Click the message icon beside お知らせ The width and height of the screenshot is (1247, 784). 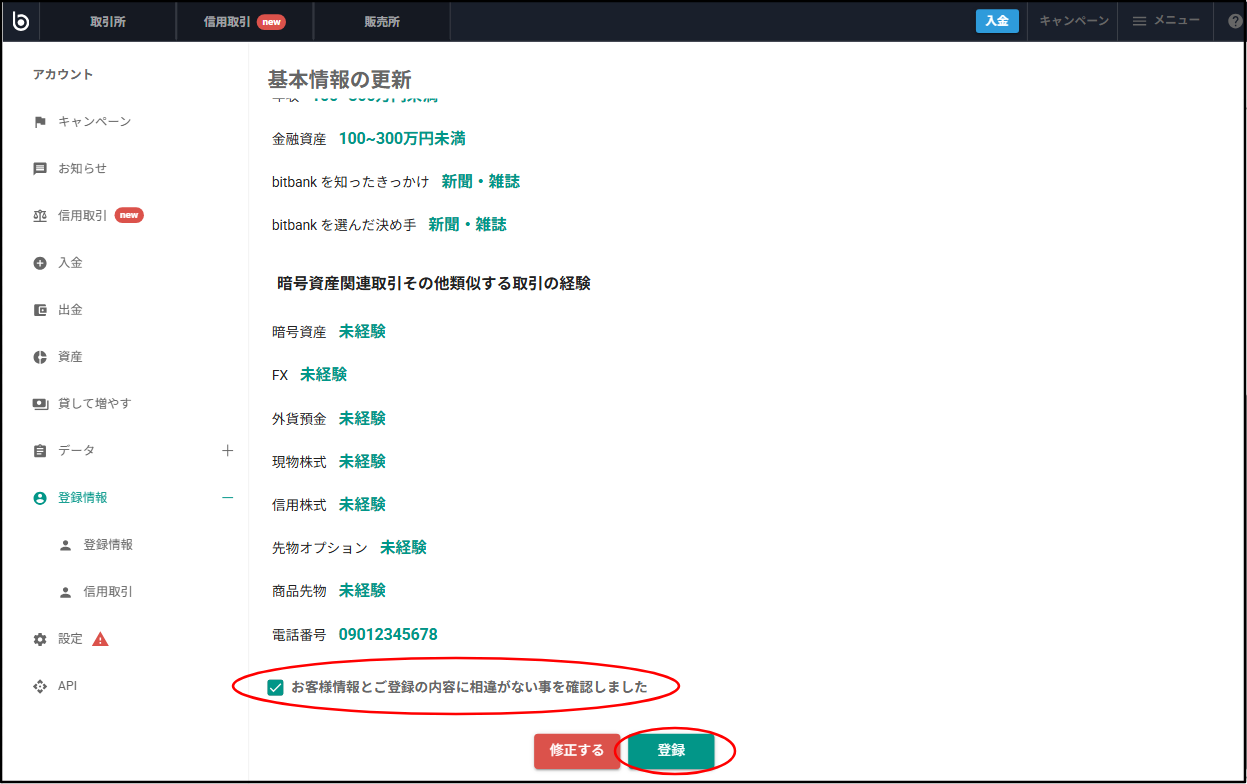pyautogui.click(x=40, y=169)
